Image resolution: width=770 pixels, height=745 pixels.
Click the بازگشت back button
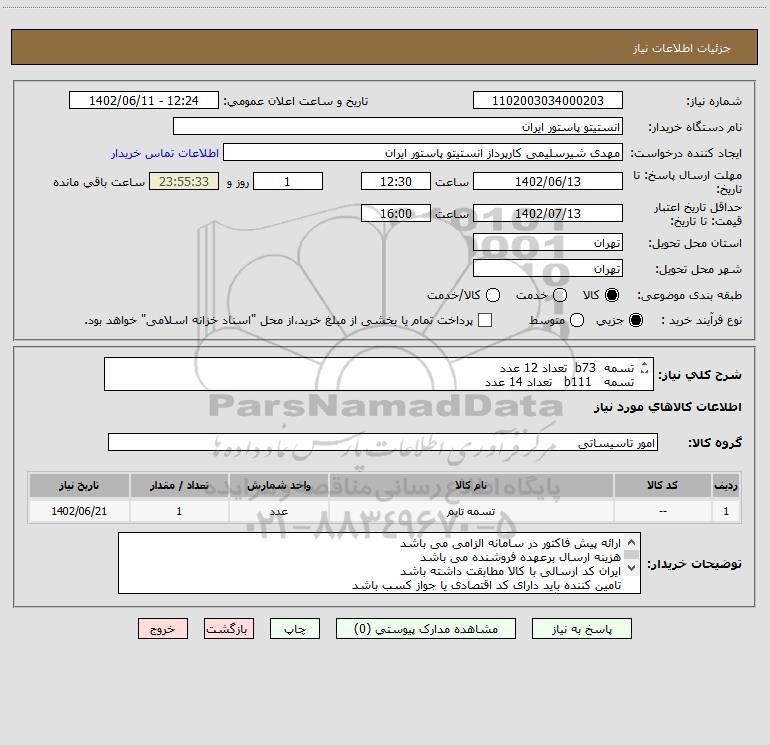(229, 629)
